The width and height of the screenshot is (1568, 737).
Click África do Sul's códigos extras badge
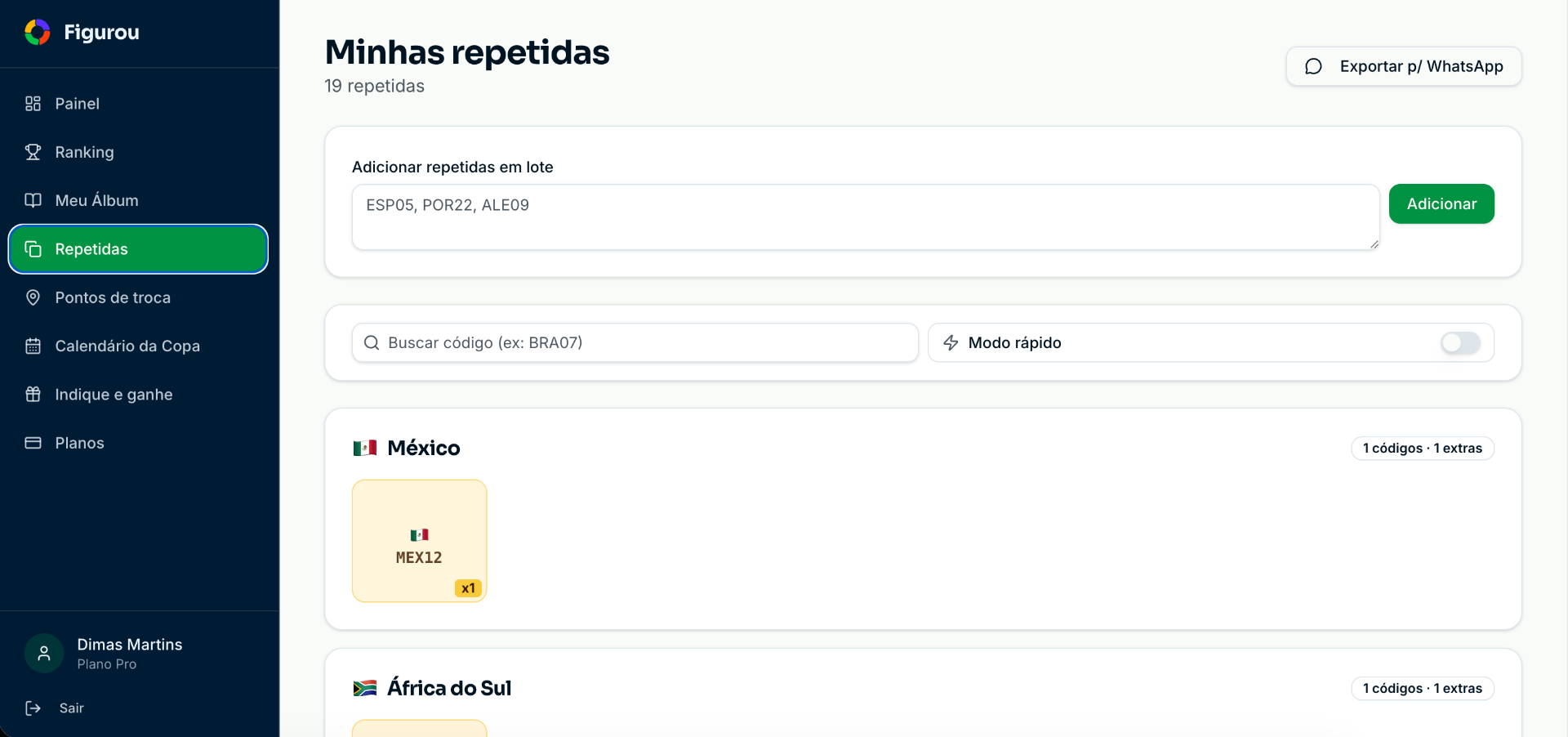point(1423,689)
